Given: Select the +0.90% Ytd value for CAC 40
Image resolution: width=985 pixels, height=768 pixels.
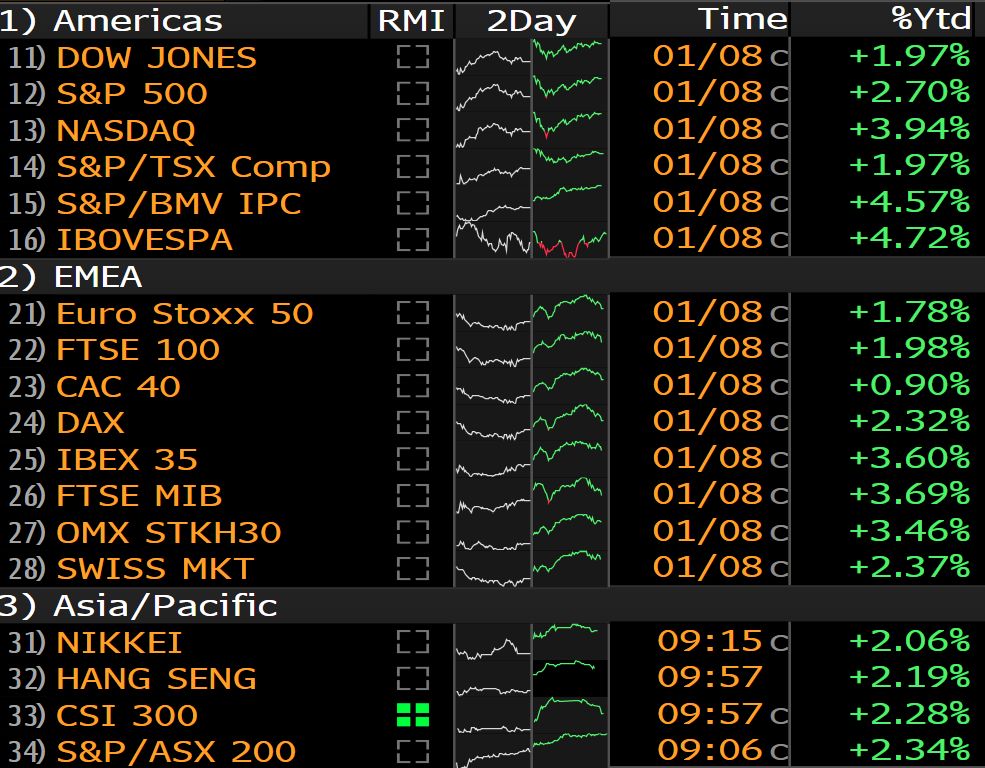Looking at the screenshot, I should click(910, 384).
